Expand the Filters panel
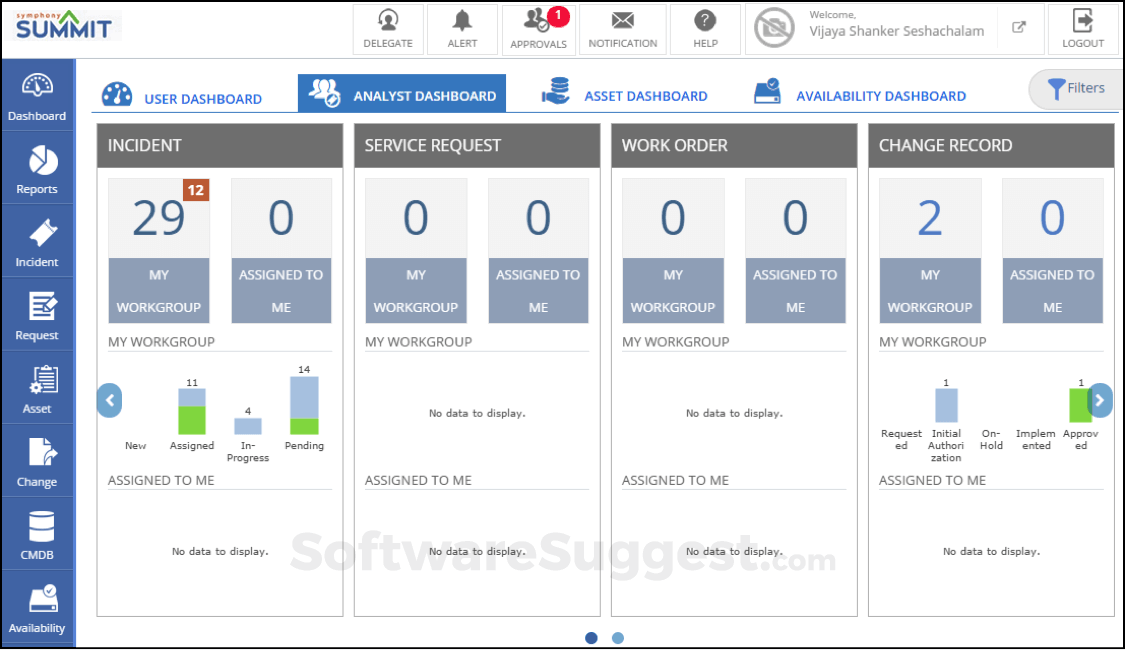This screenshot has width=1125, height=650. click(1075, 89)
